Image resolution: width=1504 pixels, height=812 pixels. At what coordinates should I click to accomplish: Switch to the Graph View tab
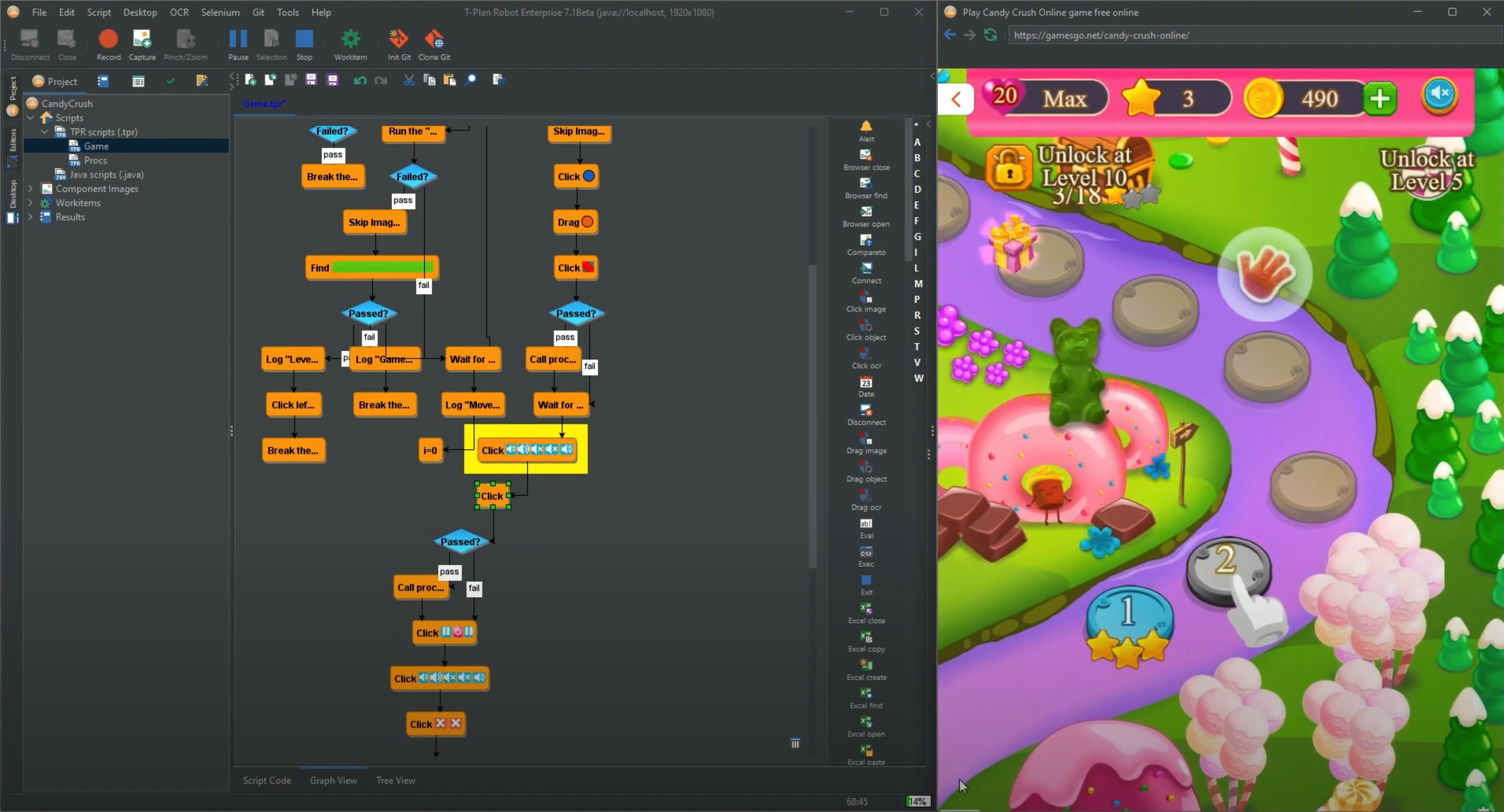coord(333,780)
